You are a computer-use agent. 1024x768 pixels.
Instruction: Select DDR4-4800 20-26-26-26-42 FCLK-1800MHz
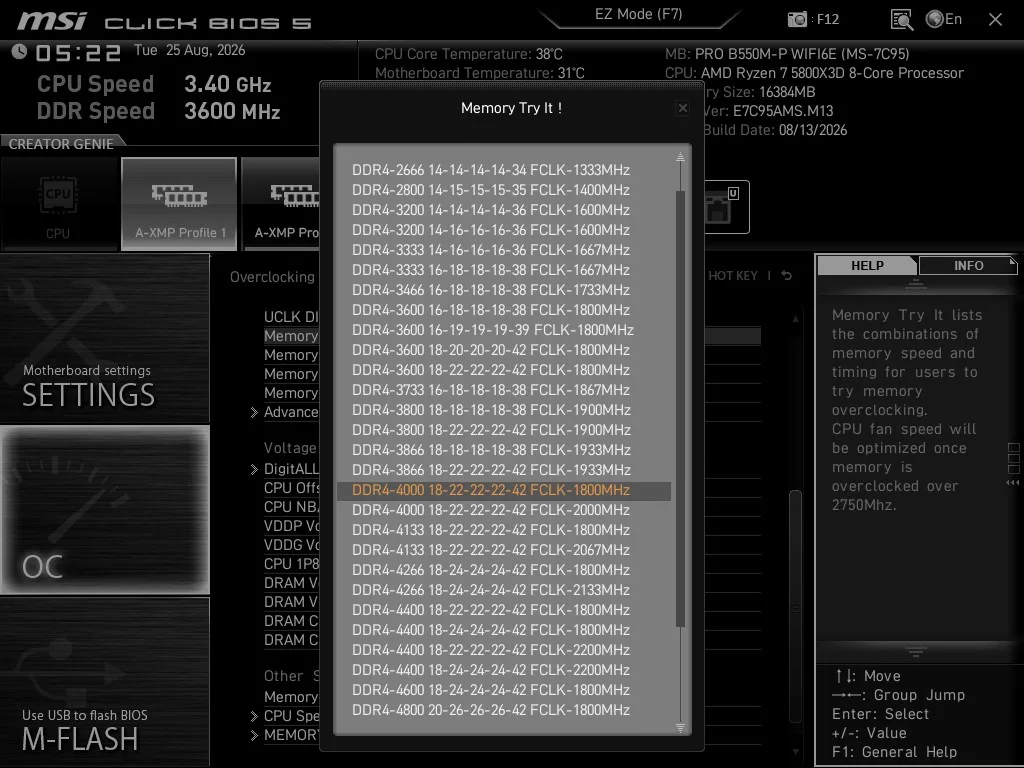pyautogui.click(x=490, y=710)
